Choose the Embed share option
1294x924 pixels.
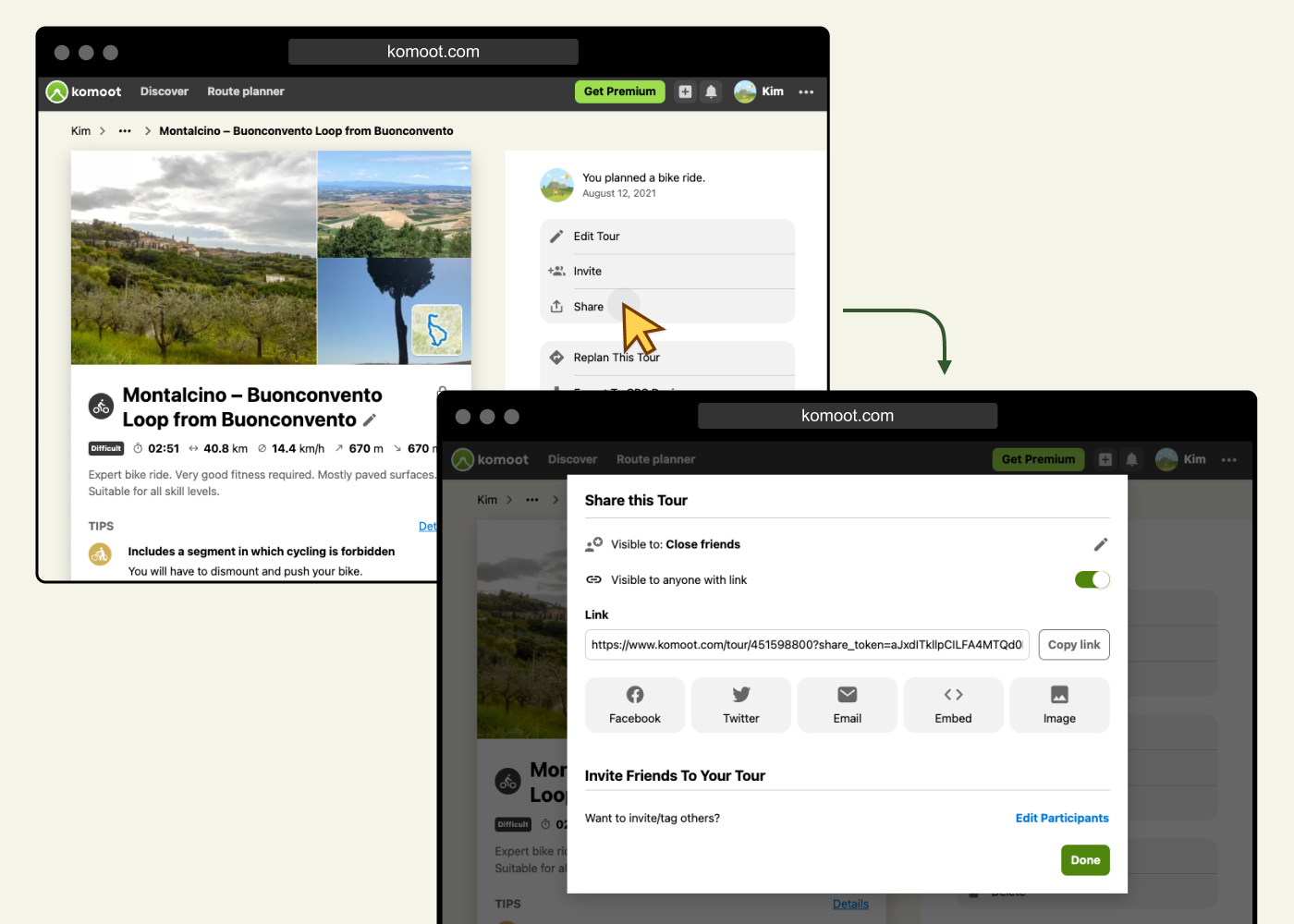[954, 705]
